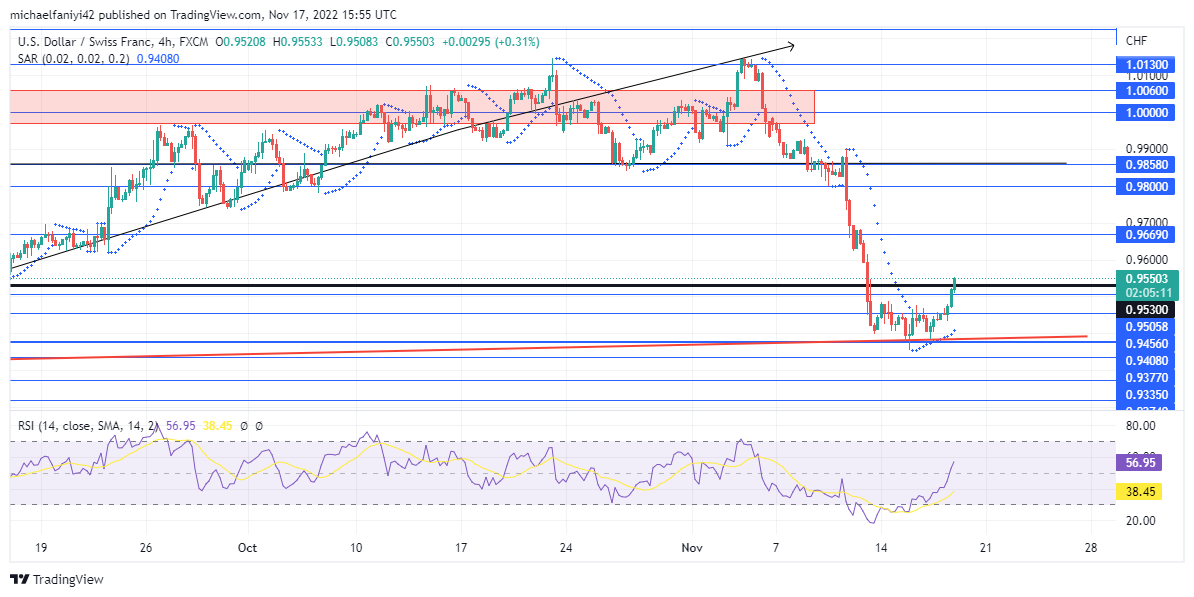
Task: Click the red shaded supply zone rectangle
Action: coord(412,107)
